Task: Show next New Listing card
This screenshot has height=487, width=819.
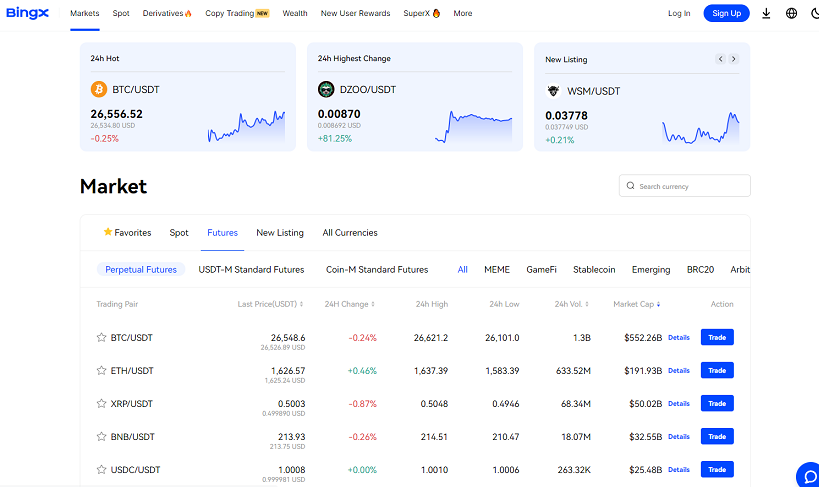Action: [733, 59]
